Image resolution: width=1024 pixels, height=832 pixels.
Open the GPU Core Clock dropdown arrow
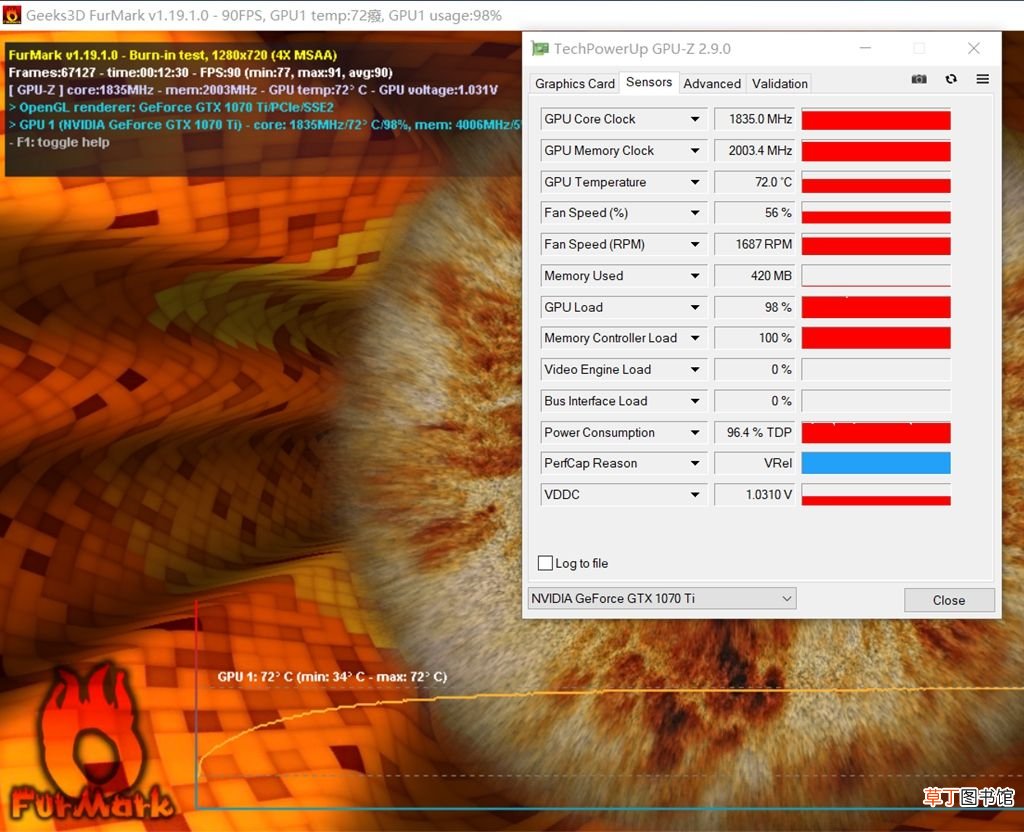[x=695, y=119]
